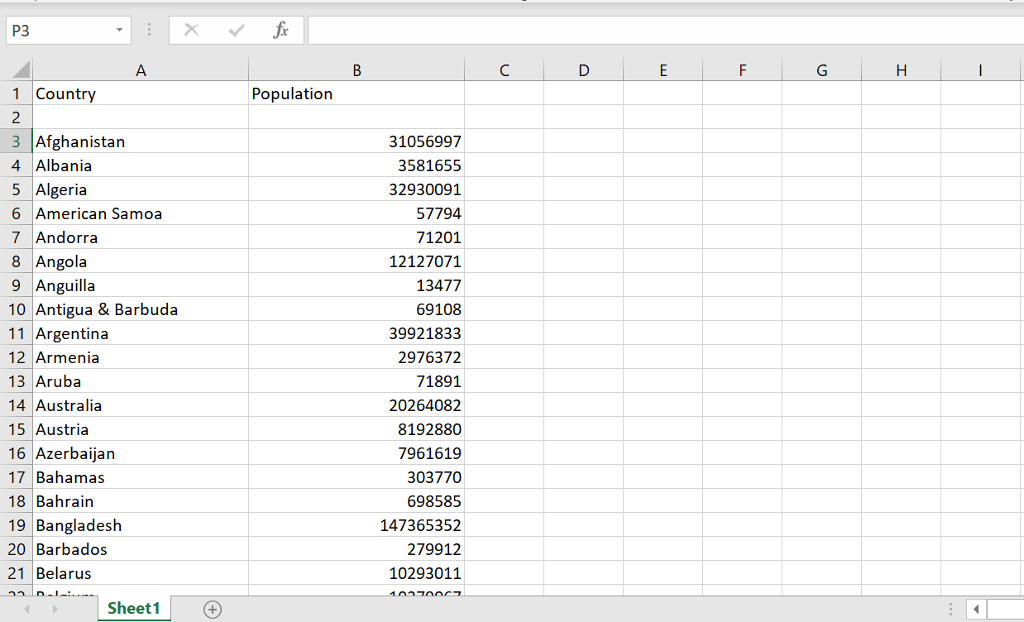Click the sheet navigation left arrow
The width and height of the screenshot is (1024, 622).
[x=27, y=608]
